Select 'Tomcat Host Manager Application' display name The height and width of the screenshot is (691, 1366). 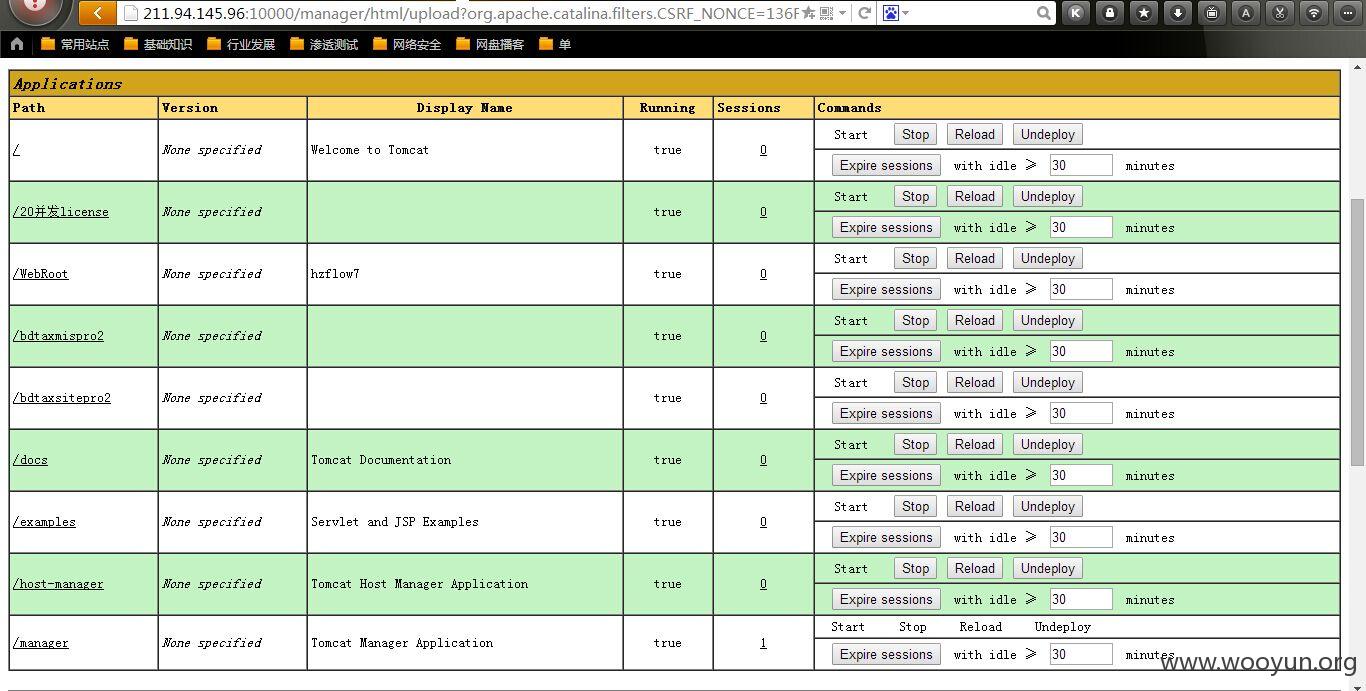(x=420, y=584)
